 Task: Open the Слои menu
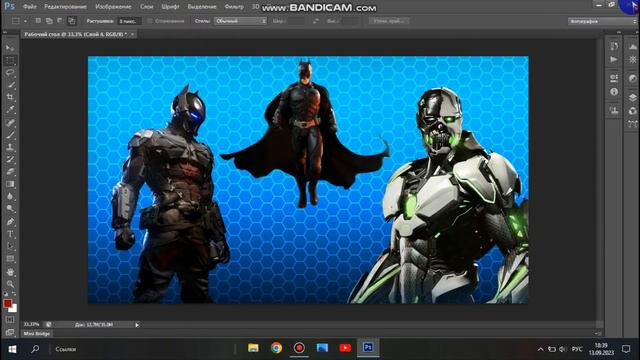click(147, 7)
